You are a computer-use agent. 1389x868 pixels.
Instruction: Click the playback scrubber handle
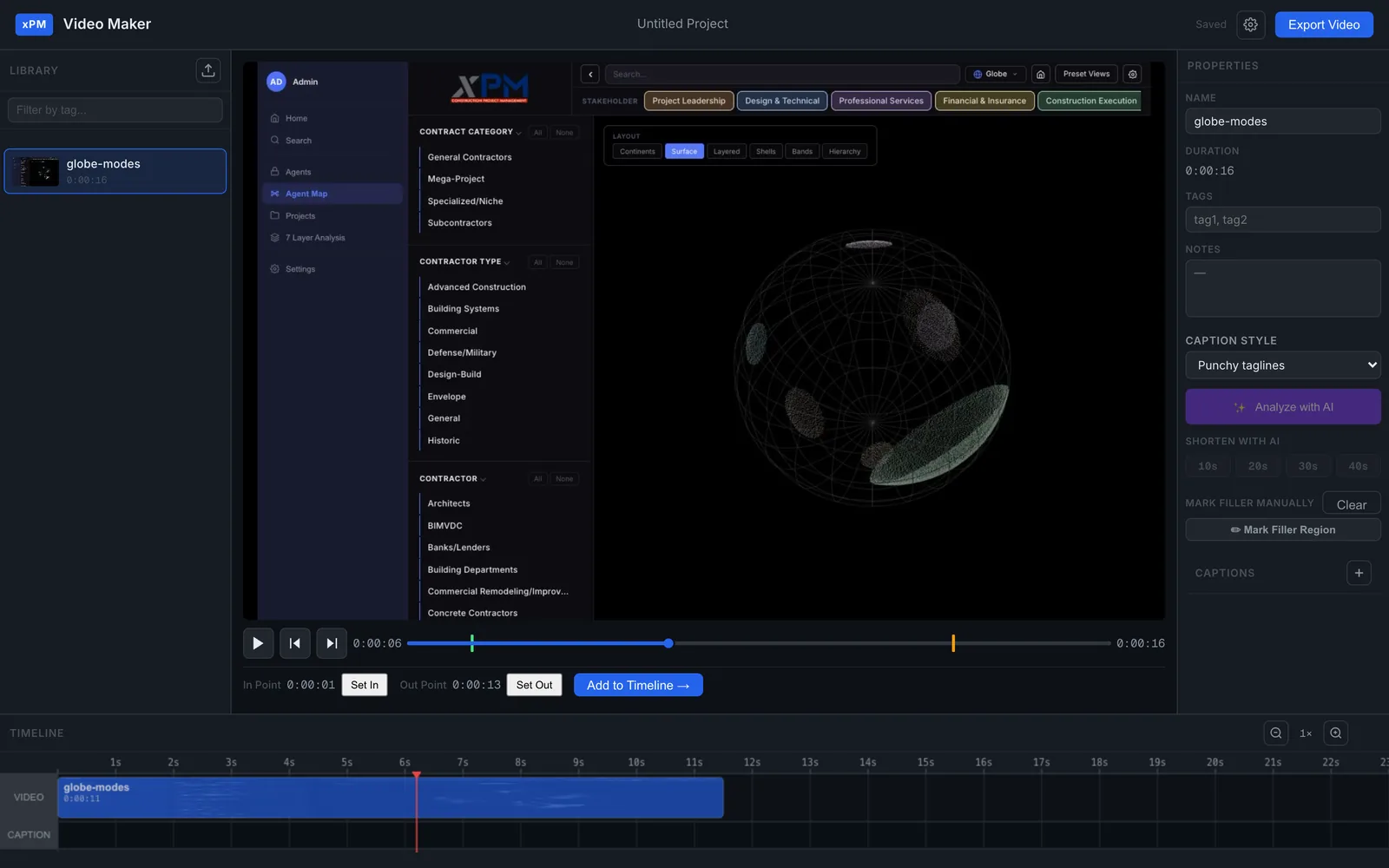(x=668, y=643)
